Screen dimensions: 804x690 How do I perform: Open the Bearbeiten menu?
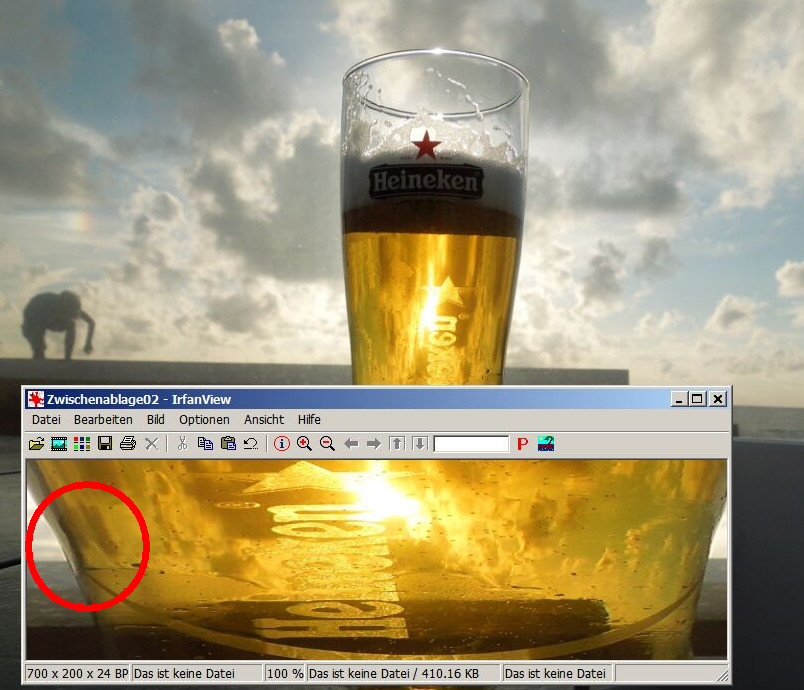(103, 420)
